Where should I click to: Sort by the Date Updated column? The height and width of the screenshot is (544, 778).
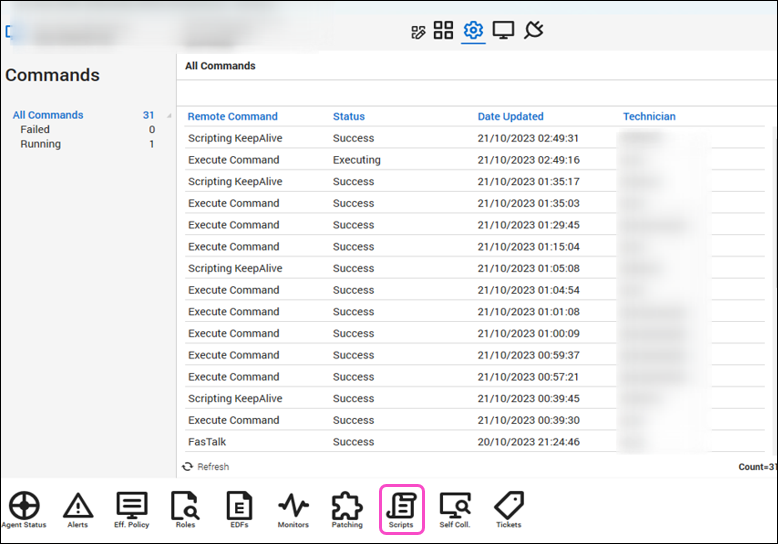(510, 117)
